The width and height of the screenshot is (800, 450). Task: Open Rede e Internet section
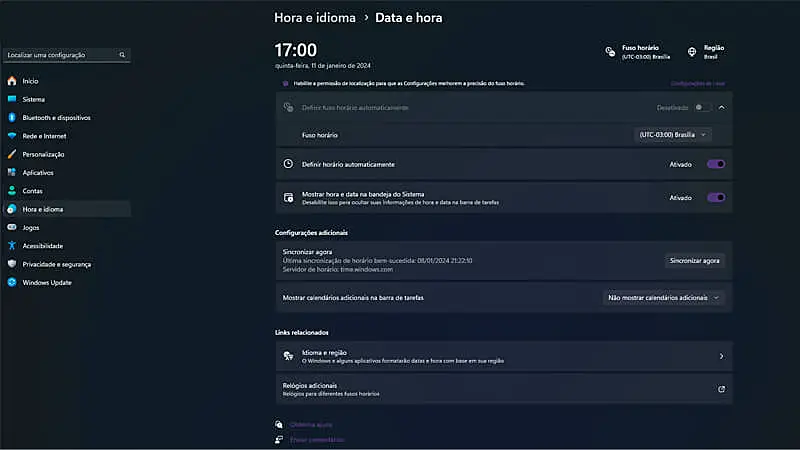pos(44,136)
